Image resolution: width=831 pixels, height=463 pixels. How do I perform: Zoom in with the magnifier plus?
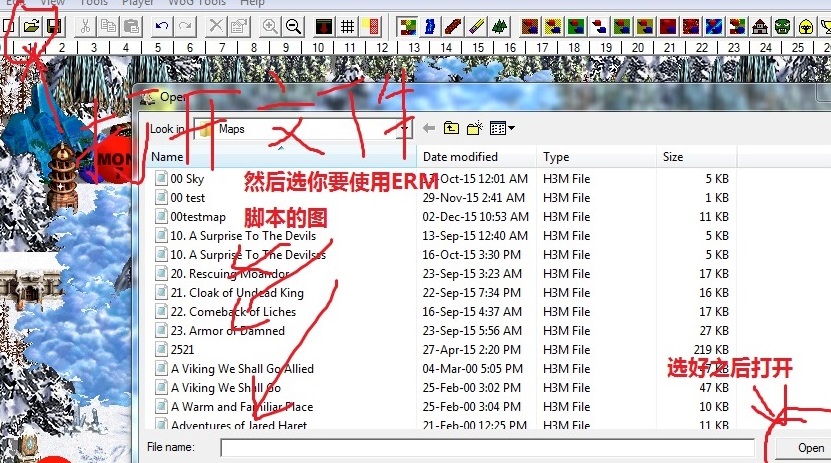pos(270,26)
